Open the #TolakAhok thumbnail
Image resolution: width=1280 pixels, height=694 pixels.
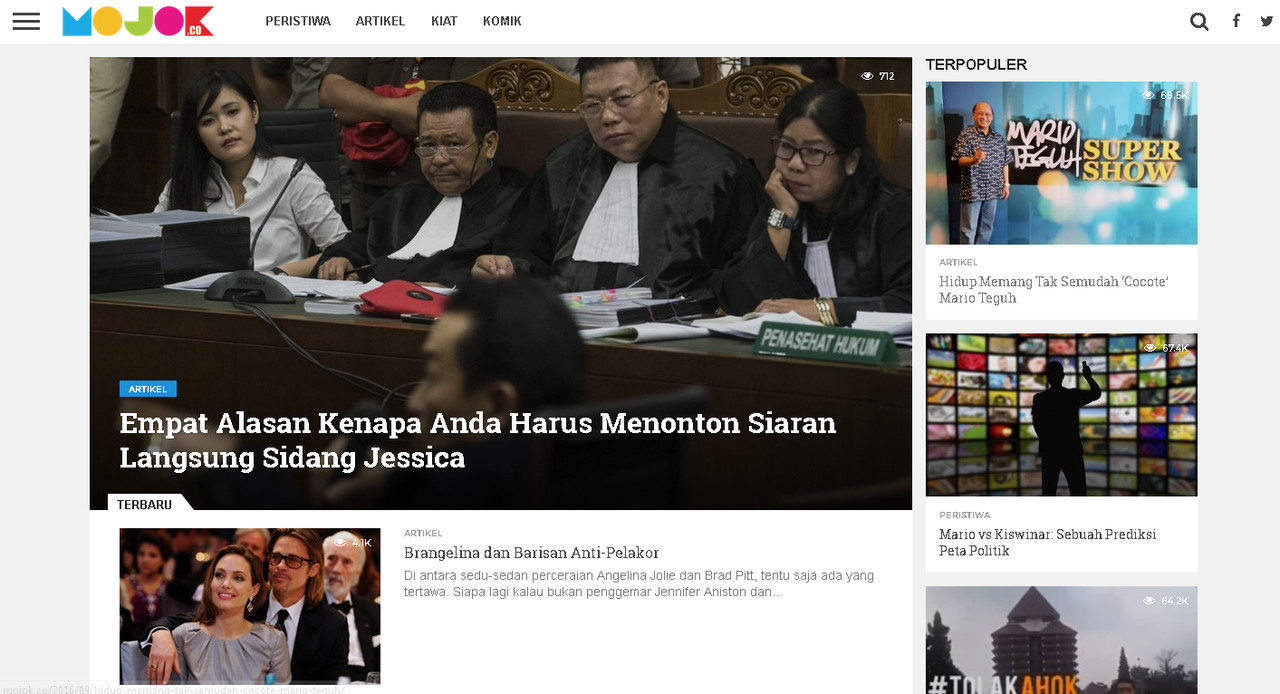coord(1061,640)
